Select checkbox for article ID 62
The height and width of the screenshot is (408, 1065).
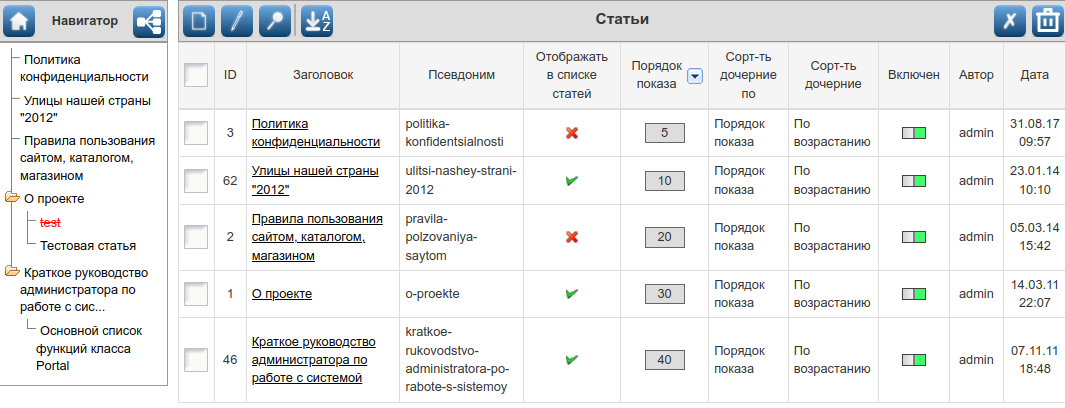(196, 181)
